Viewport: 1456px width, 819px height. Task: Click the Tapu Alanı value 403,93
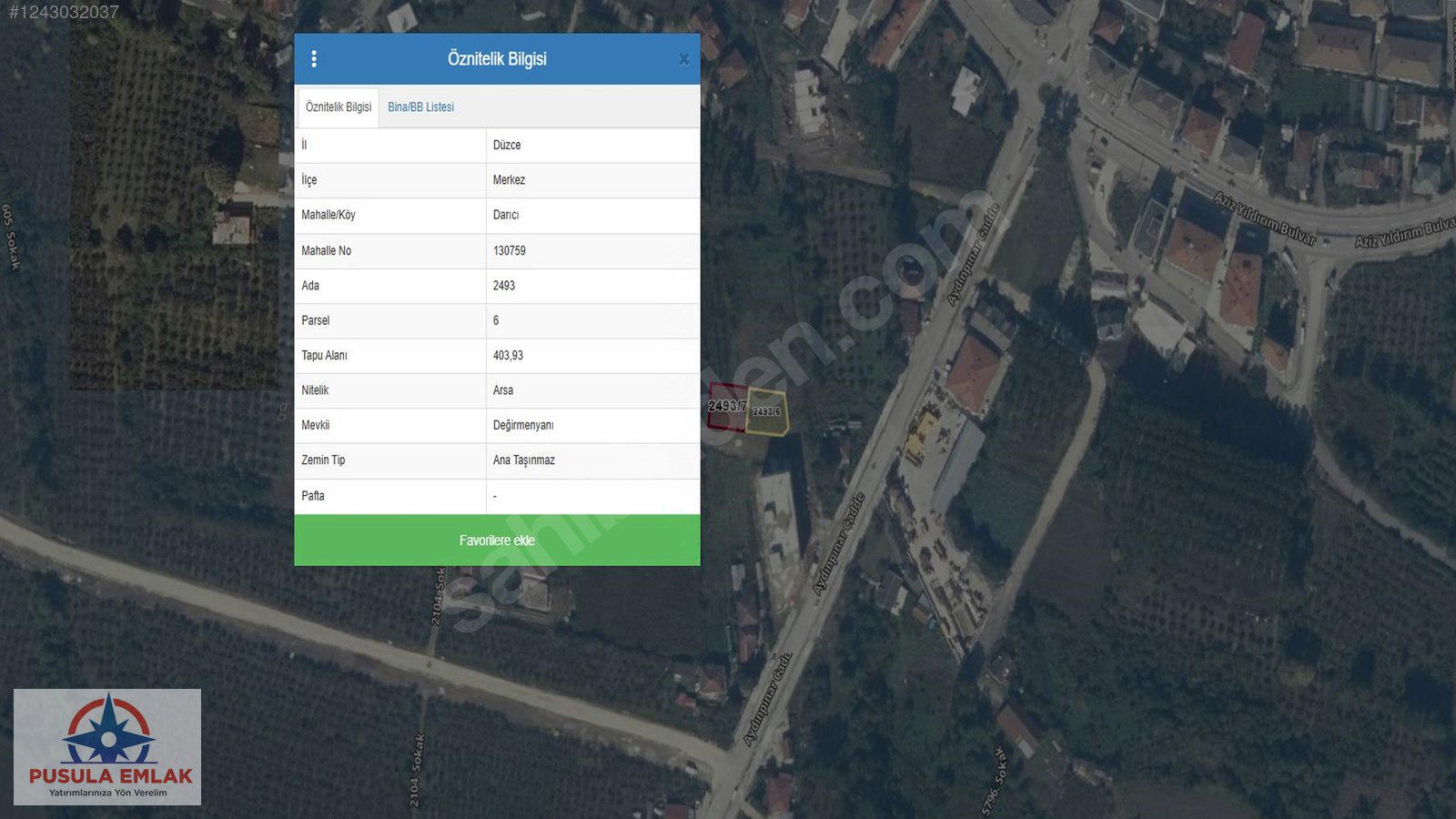(508, 356)
